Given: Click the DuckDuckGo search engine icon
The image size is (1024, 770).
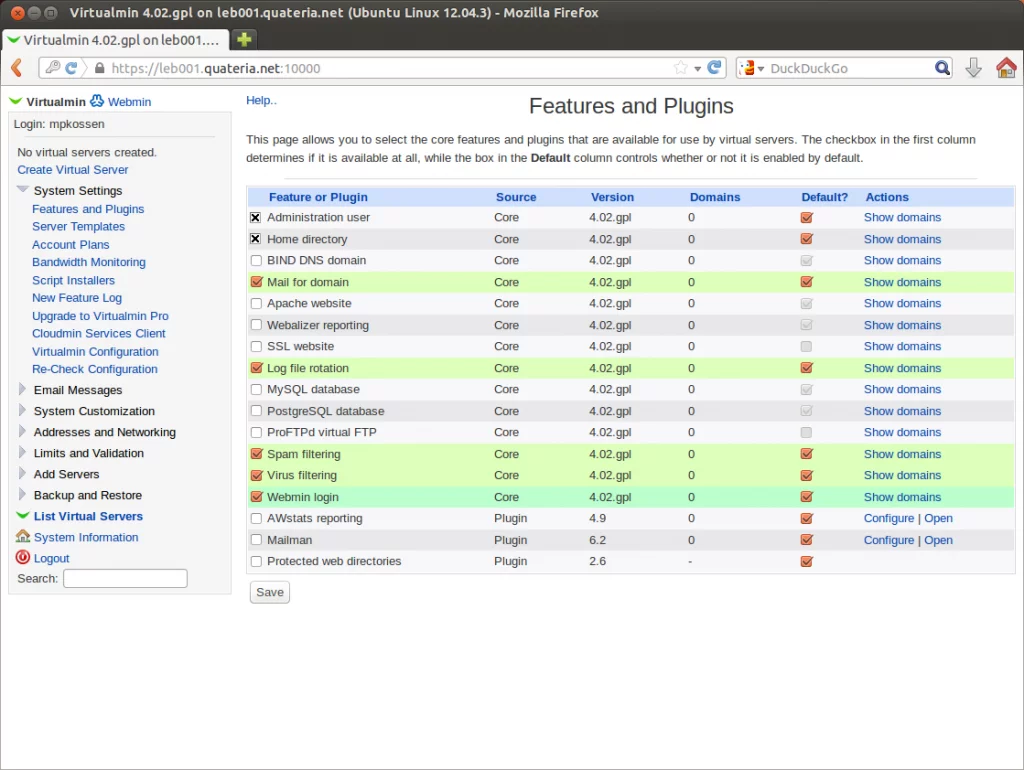Looking at the screenshot, I should 748,67.
